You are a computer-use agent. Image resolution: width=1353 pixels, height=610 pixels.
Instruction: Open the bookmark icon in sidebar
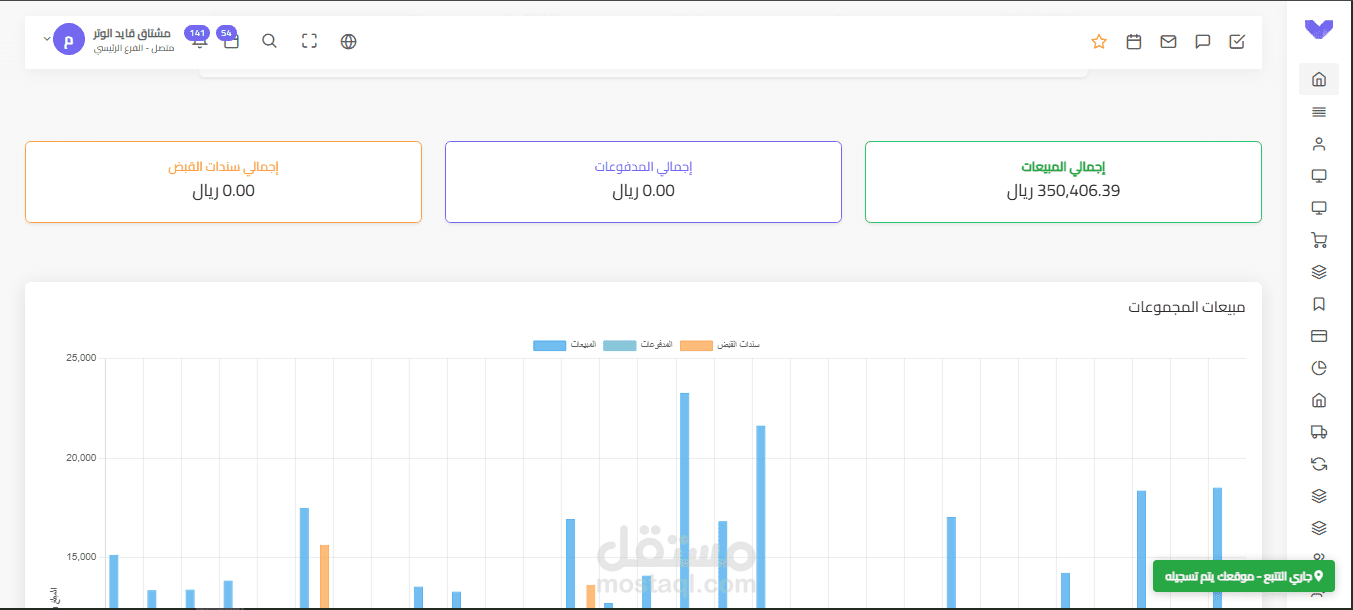pos(1318,304)
